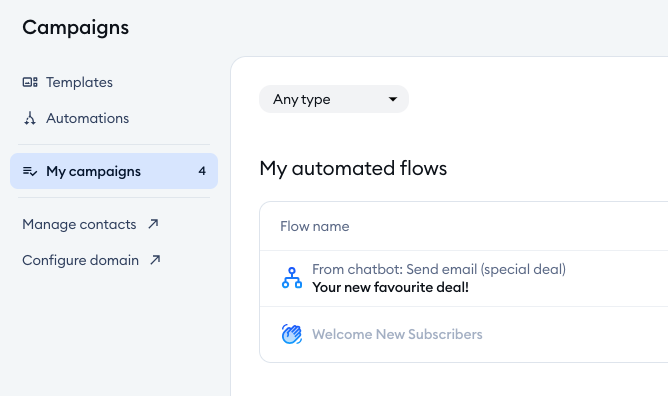Click the Any type dropdown arrow

tap(393, 99)
